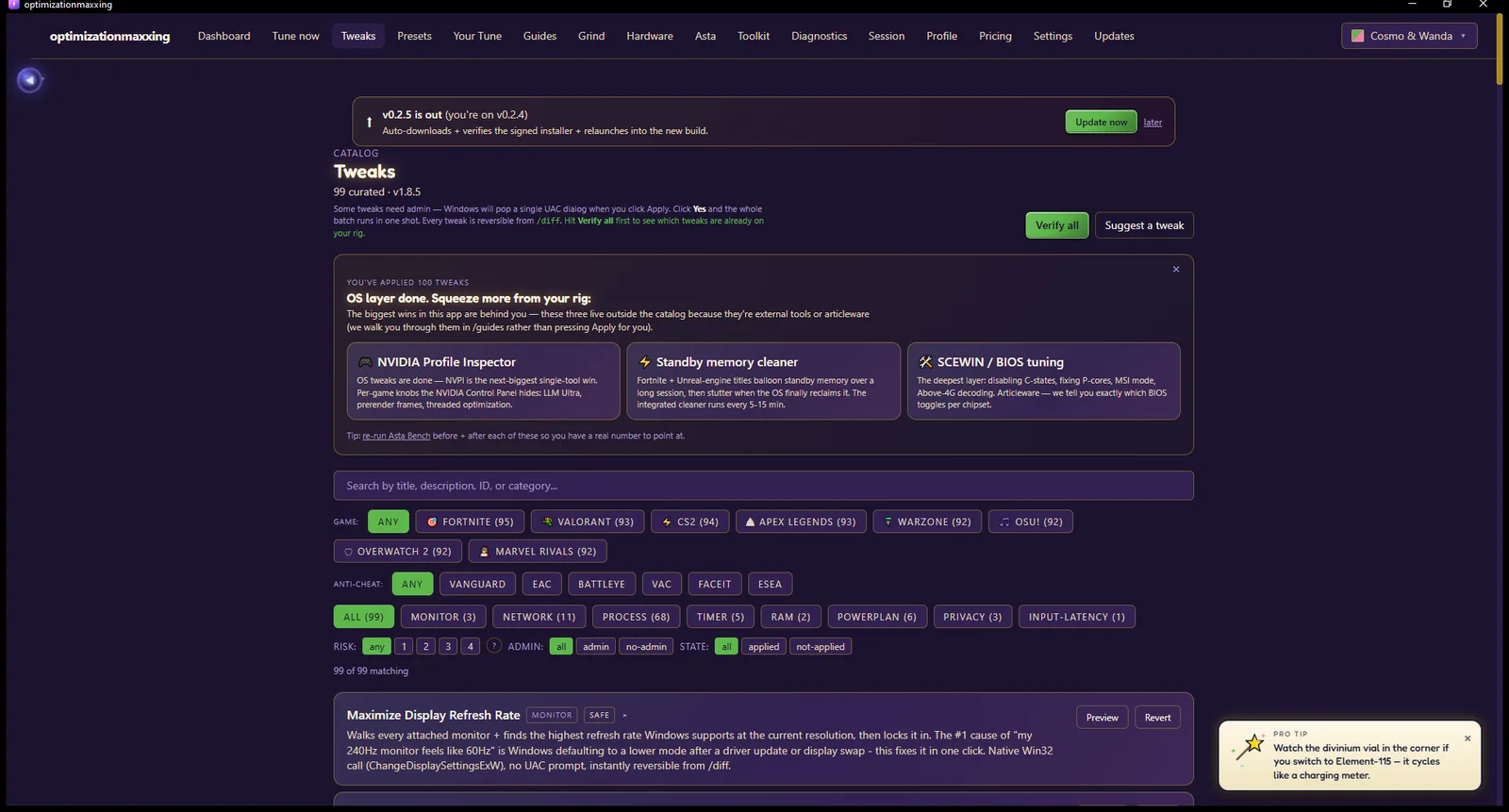The image size is (1509, 812).
Task: Filter games by CS2 (94)
Action: 689,522
